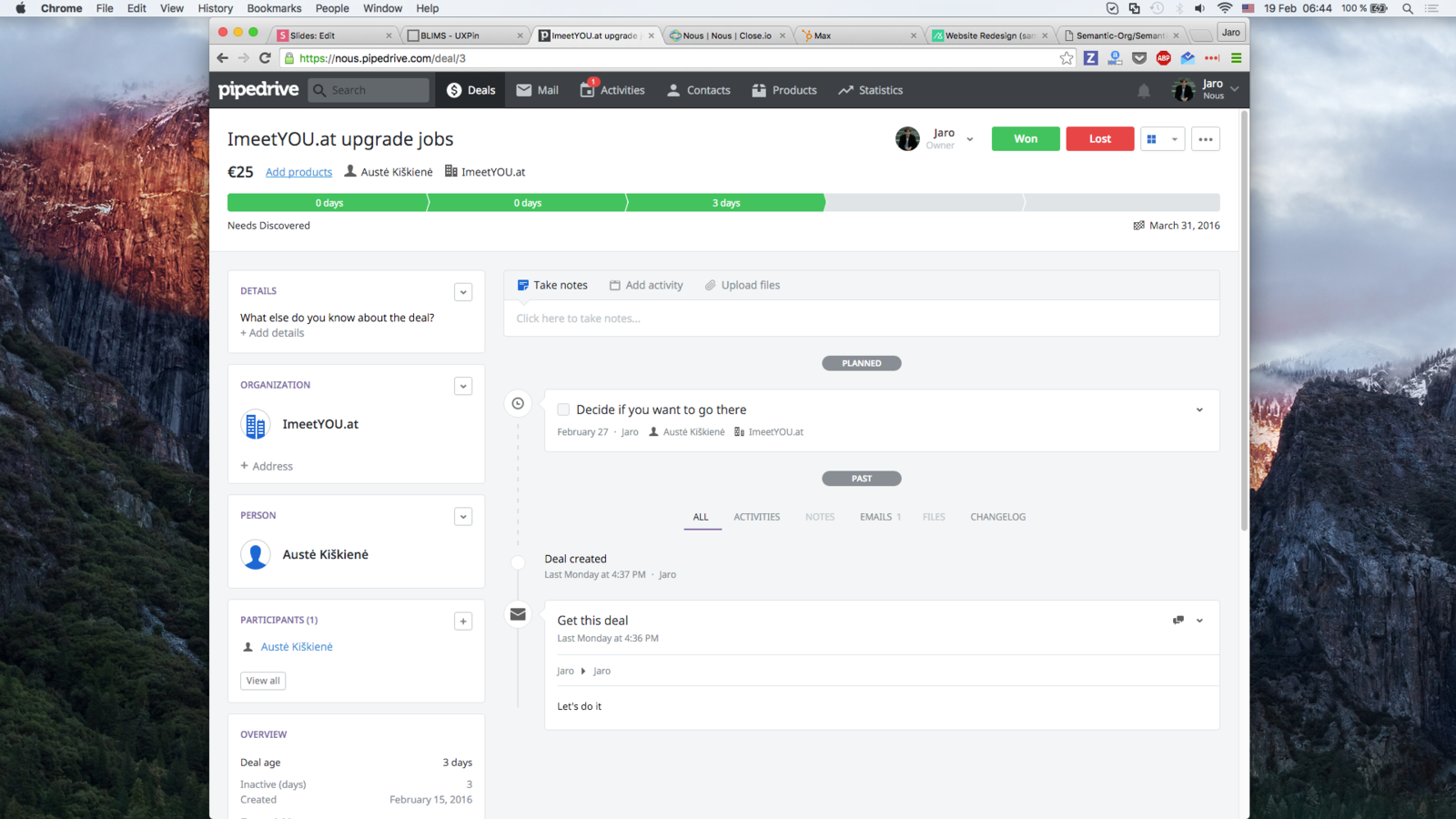Screen dimensions: 1456x819
Task: Click the + Address link
Action: 267,466
